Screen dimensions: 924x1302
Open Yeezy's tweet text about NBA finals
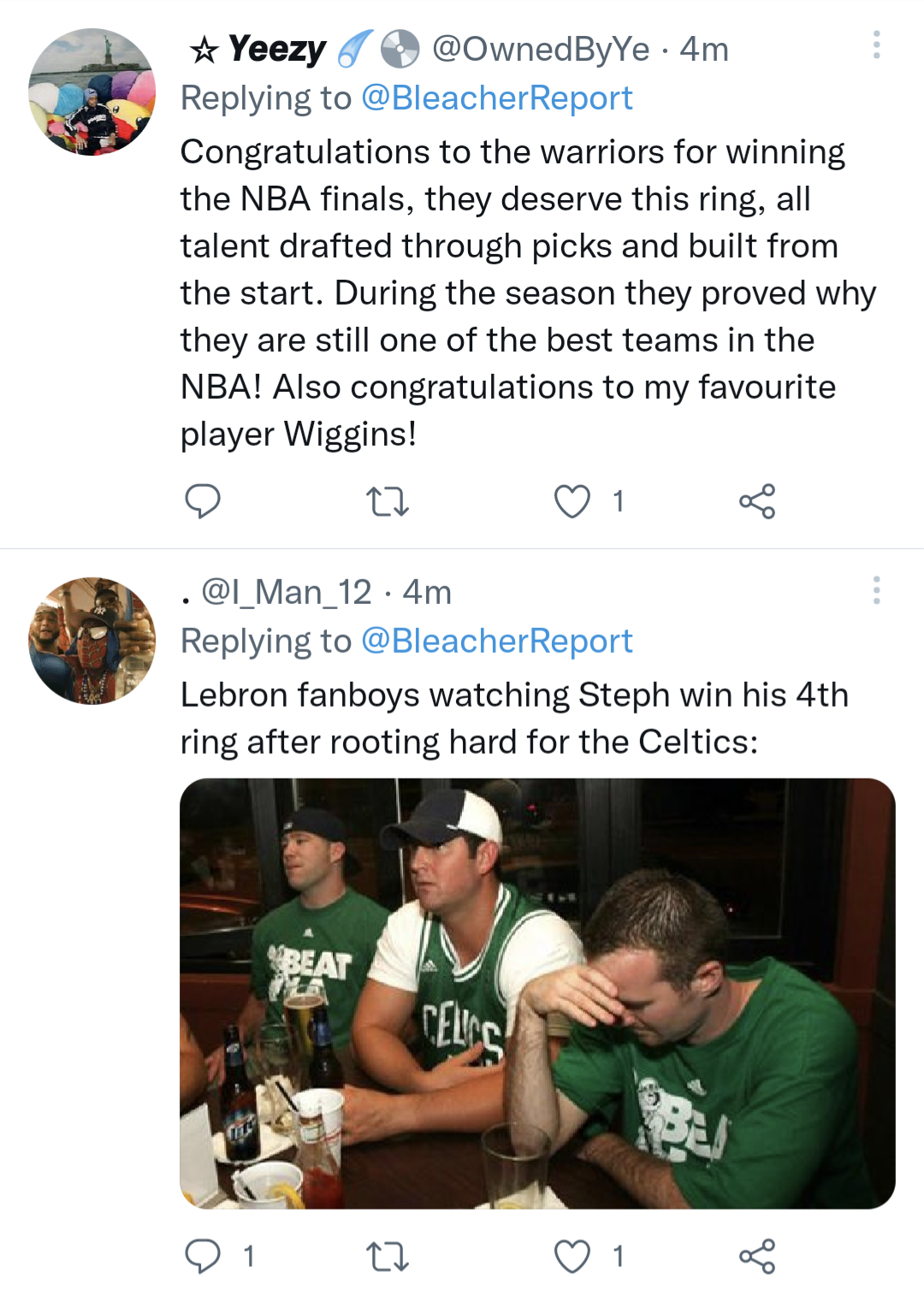(513, 293)
